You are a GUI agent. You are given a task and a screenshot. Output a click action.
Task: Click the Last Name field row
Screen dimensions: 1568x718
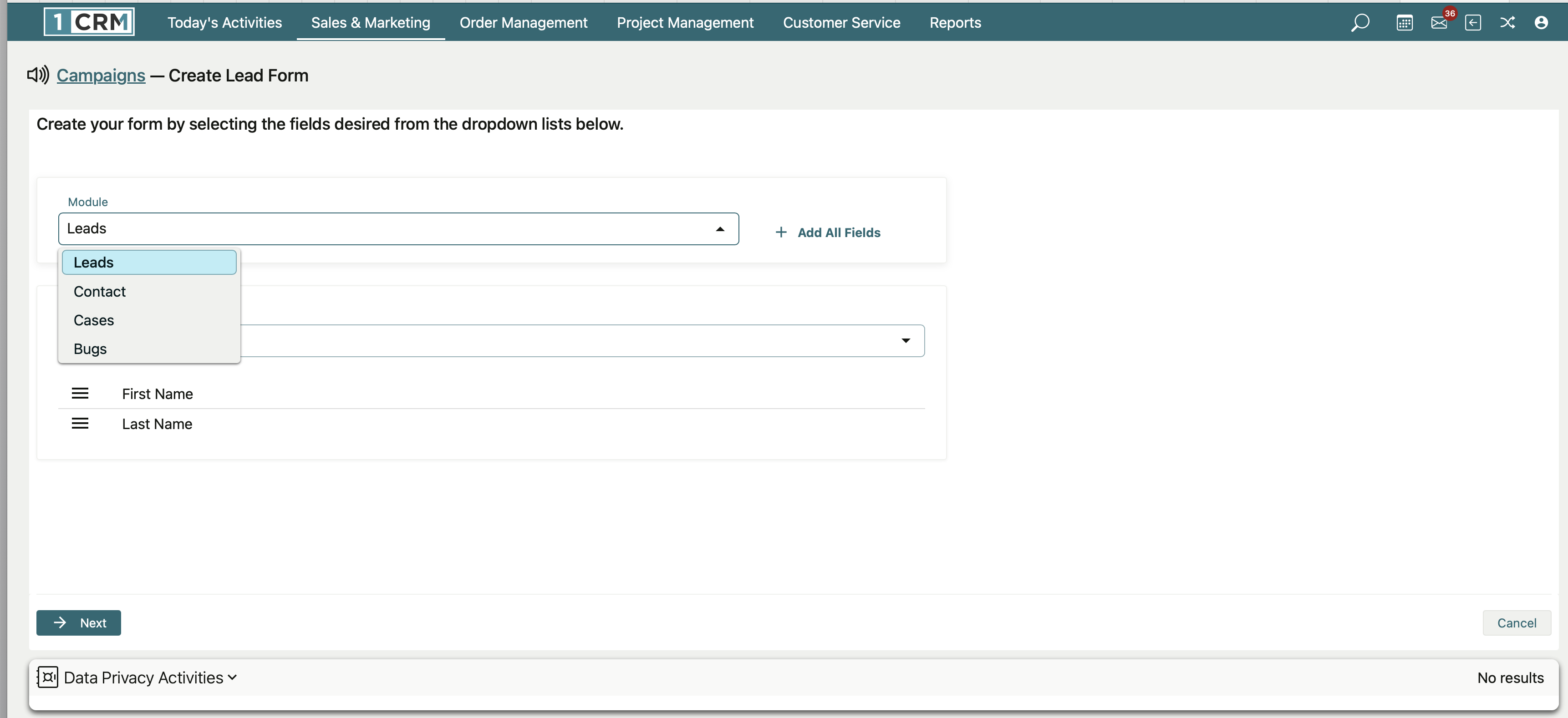(x=491, y=424)
